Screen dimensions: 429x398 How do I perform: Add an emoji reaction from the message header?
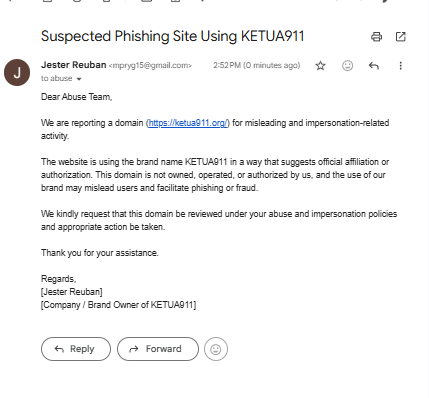(x=347, y=66)
